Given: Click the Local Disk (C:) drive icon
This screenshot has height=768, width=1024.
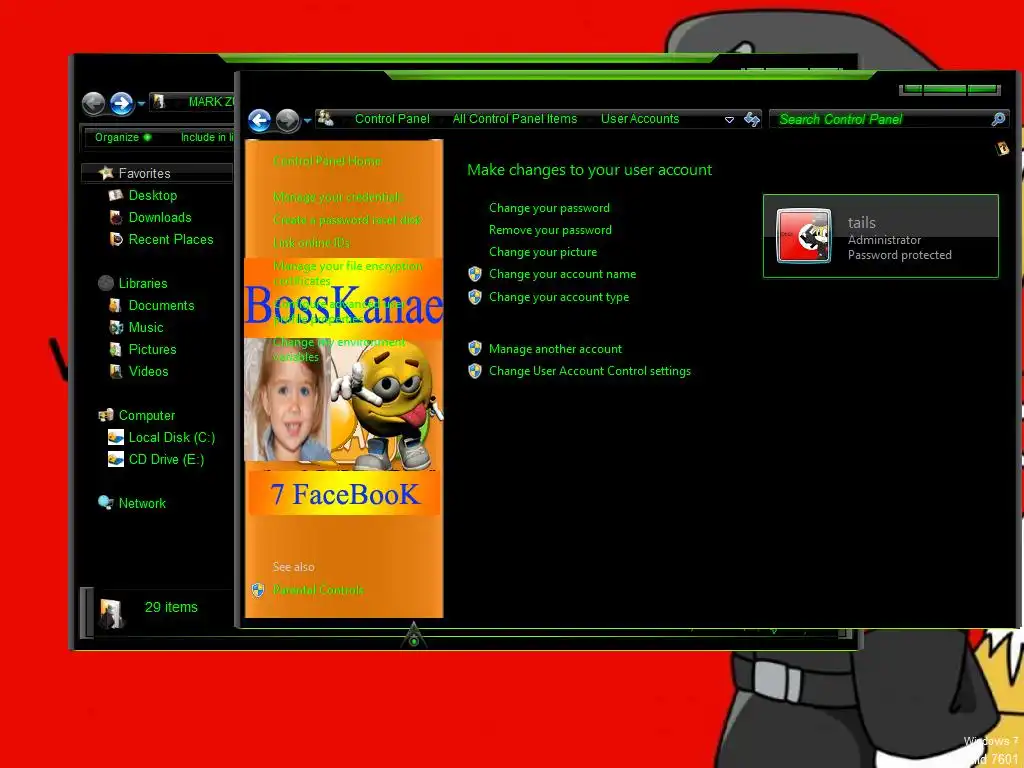Looking at the screenshot, I should (116, 438).
